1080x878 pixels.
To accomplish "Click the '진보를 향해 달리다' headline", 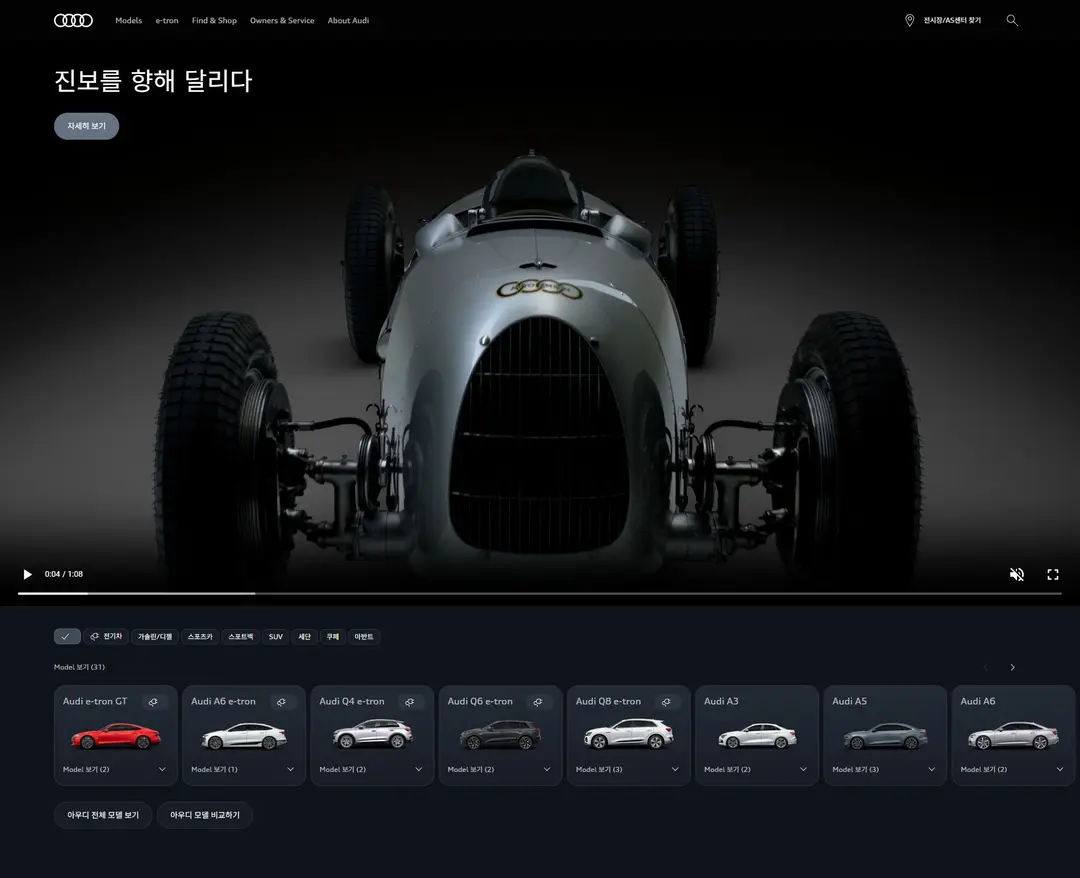I will click(x=153, y=81).
